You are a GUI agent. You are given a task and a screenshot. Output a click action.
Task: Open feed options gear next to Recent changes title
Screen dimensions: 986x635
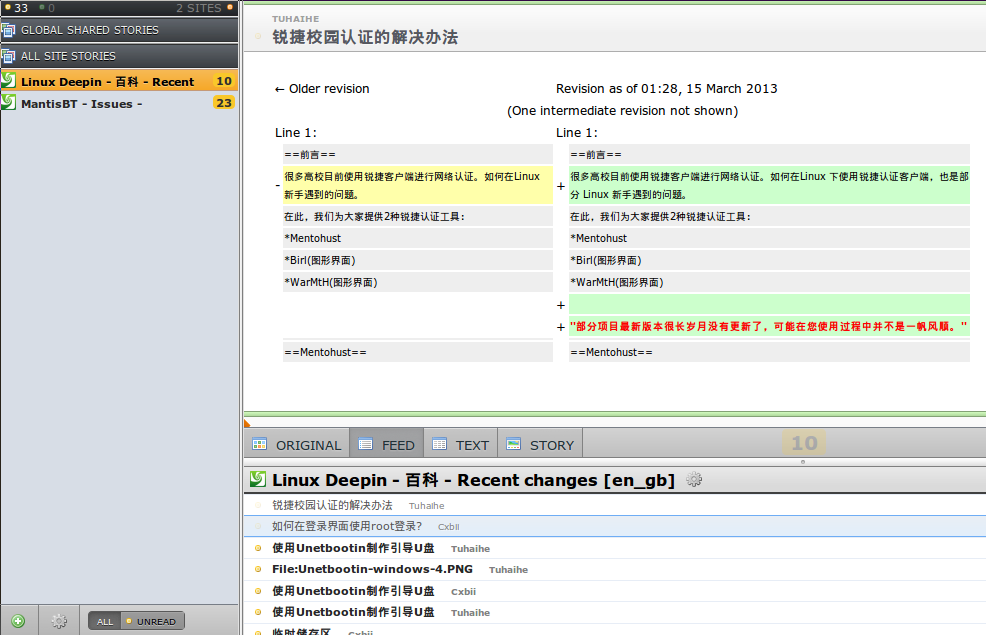point(694,480)
